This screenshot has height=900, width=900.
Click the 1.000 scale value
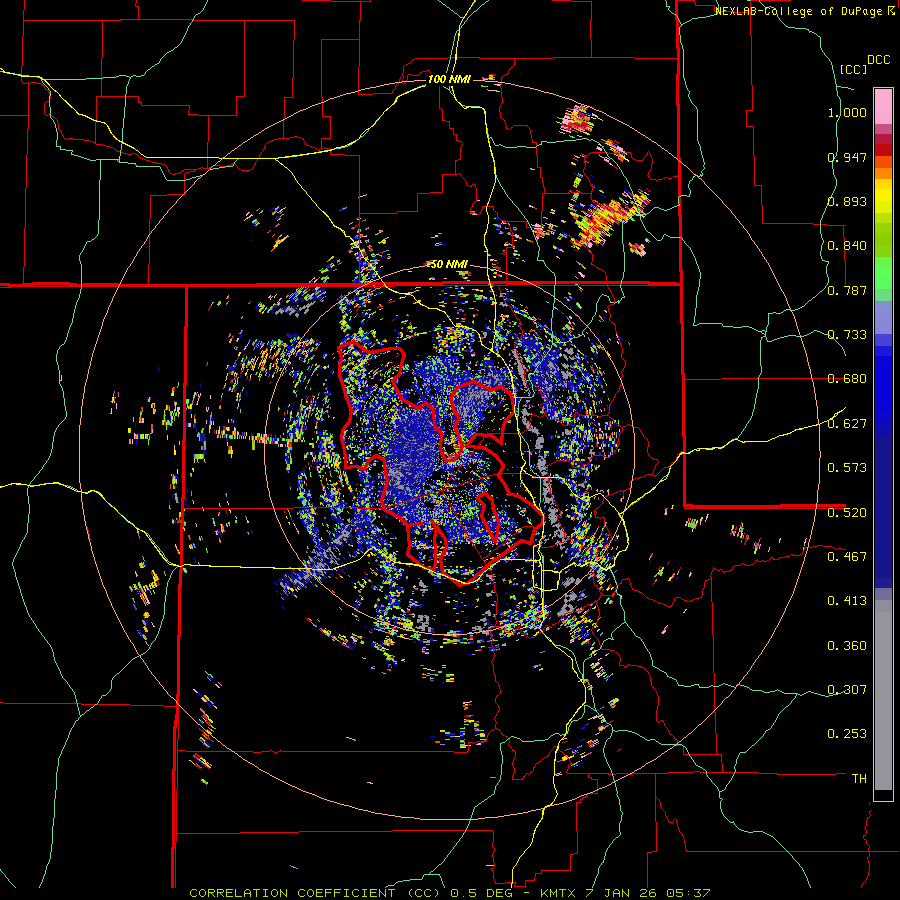pos(847,112)
